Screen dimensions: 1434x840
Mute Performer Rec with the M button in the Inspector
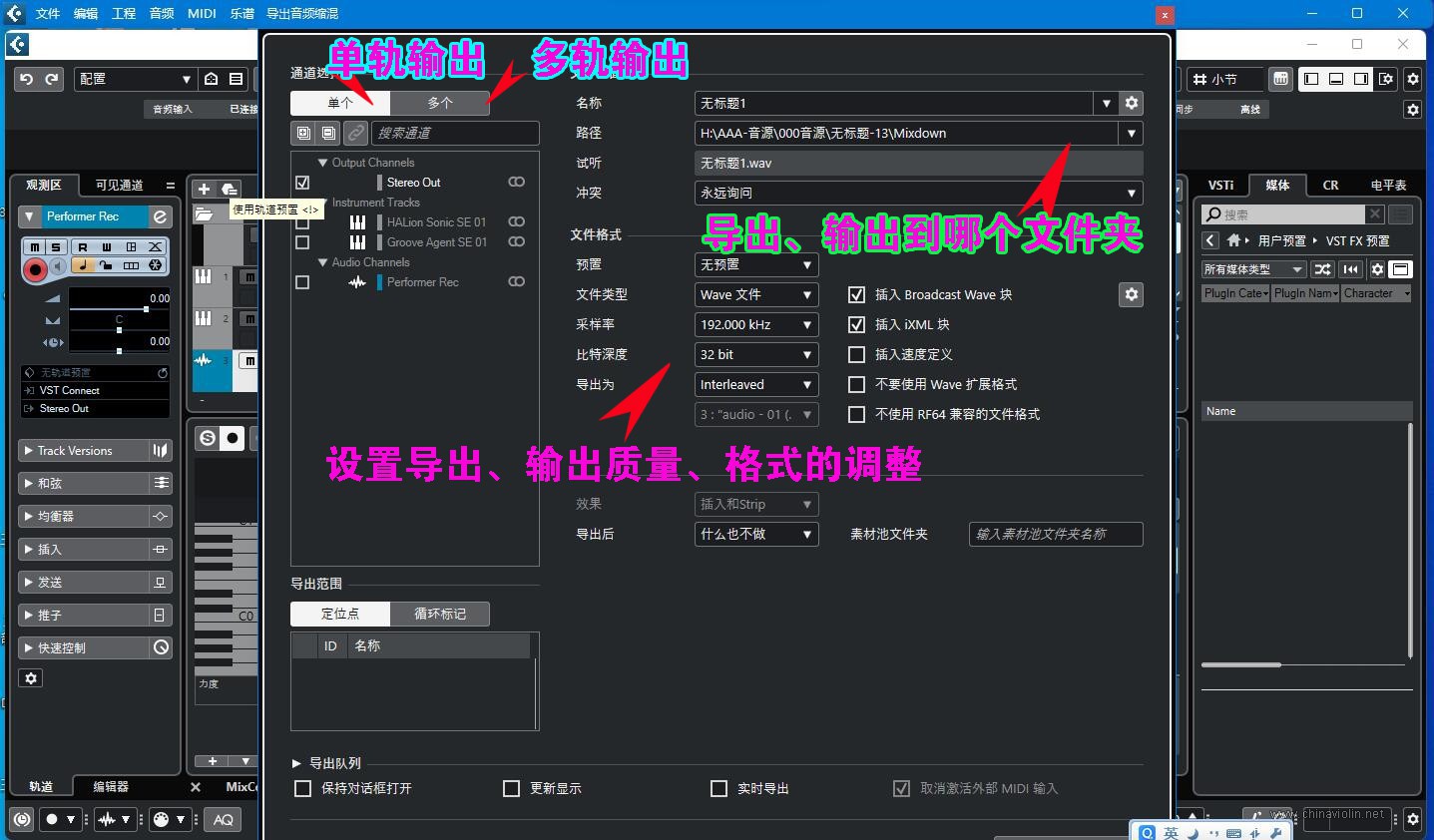pos(35,246)
